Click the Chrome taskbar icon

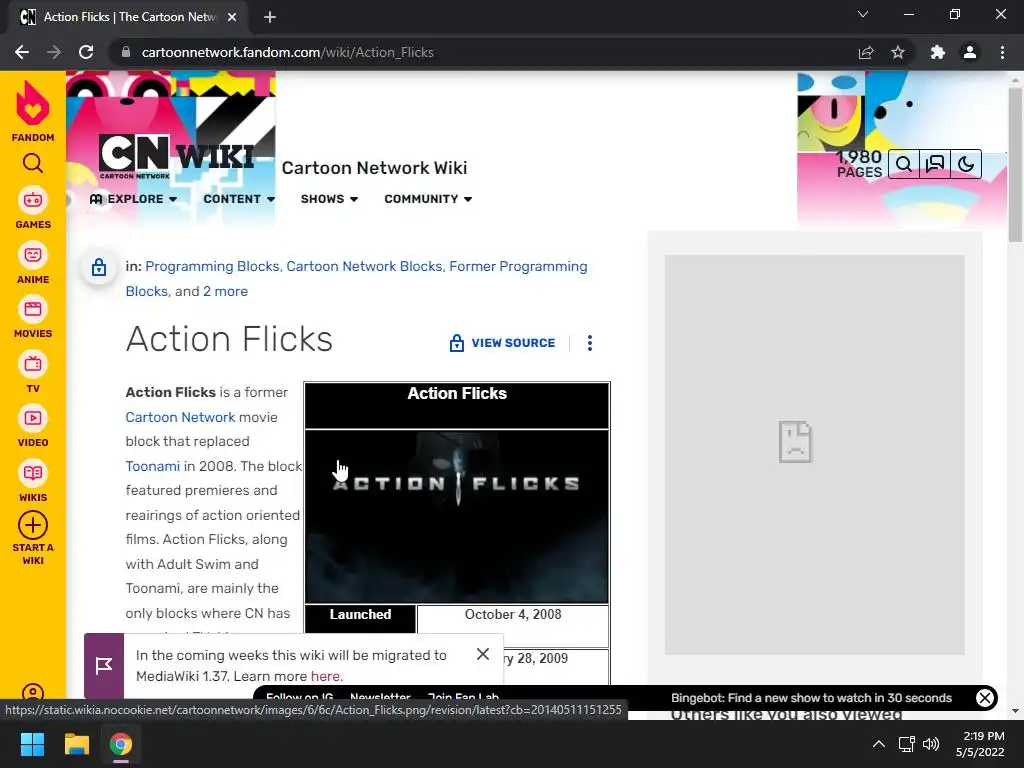(121, 744)
